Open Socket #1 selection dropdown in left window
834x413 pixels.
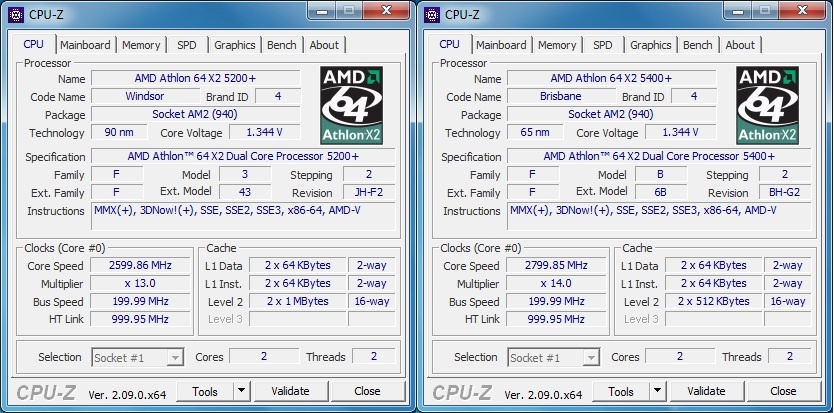[138, 358]
